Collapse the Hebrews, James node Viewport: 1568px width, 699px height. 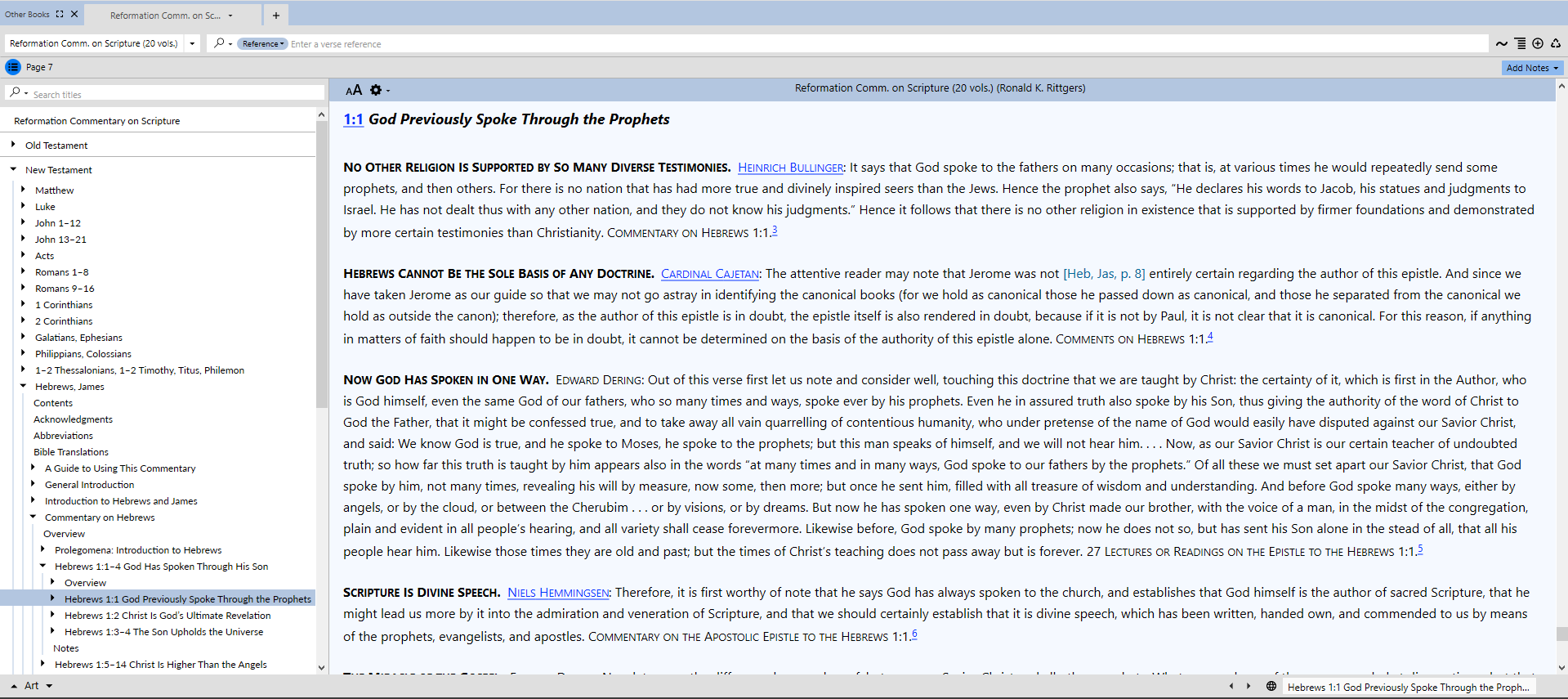pyautogui.click(x=23, y=386)
